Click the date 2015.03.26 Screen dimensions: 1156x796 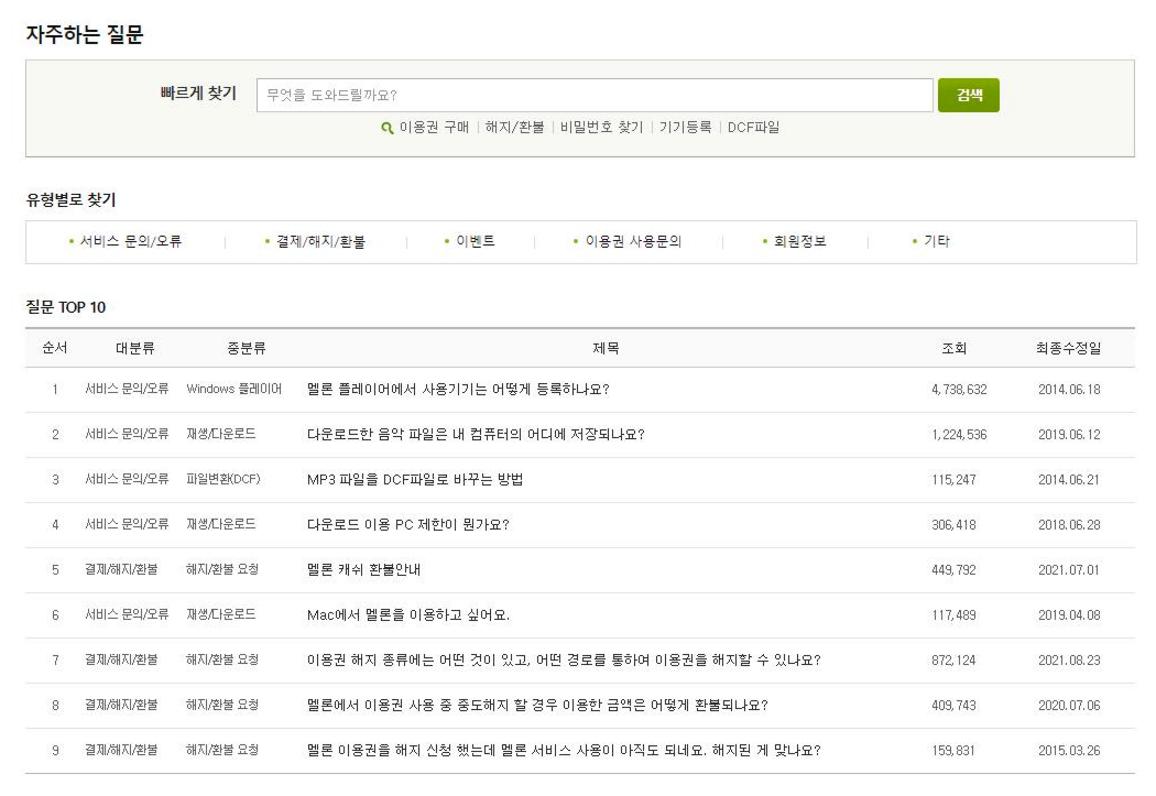(1069, 750)
